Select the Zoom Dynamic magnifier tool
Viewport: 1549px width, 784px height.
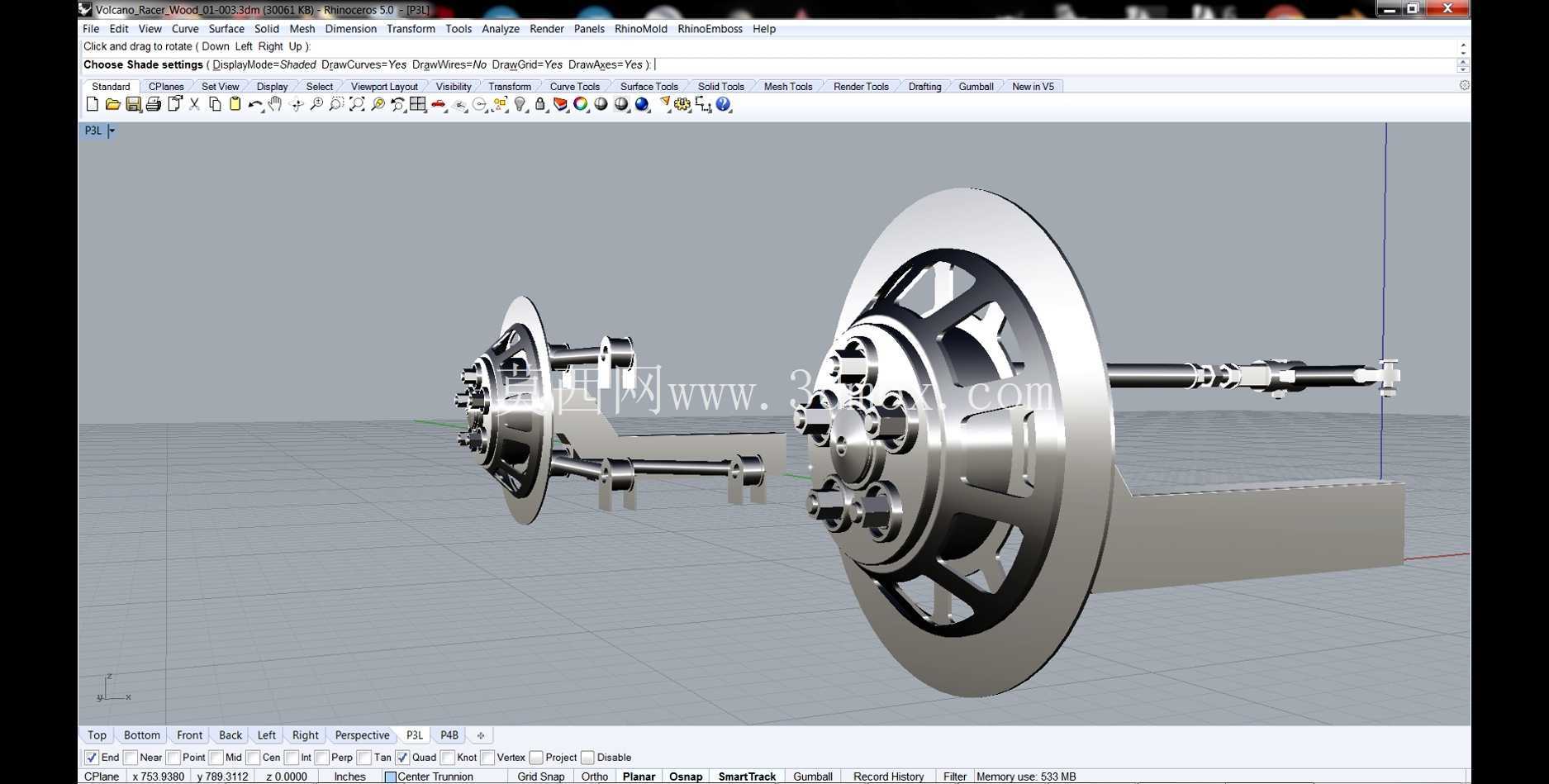316,104
